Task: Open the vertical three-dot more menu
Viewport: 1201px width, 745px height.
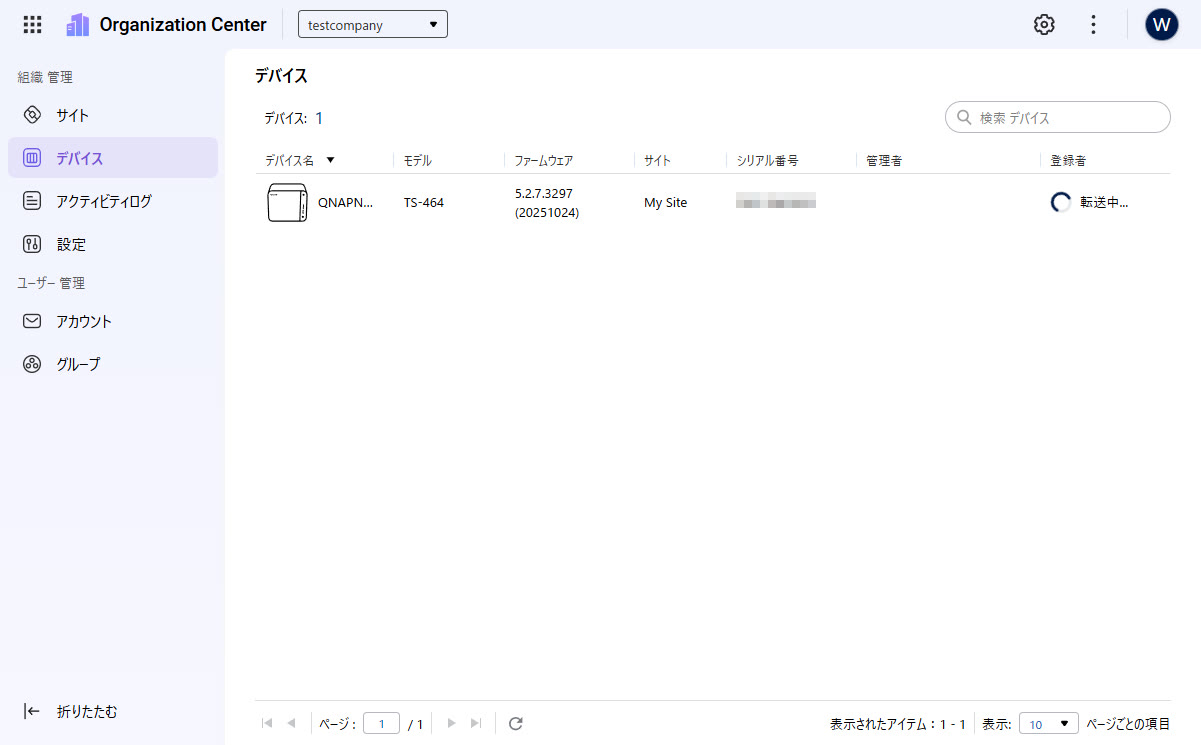Action: pyautogui.click(x=1093, y=25)
